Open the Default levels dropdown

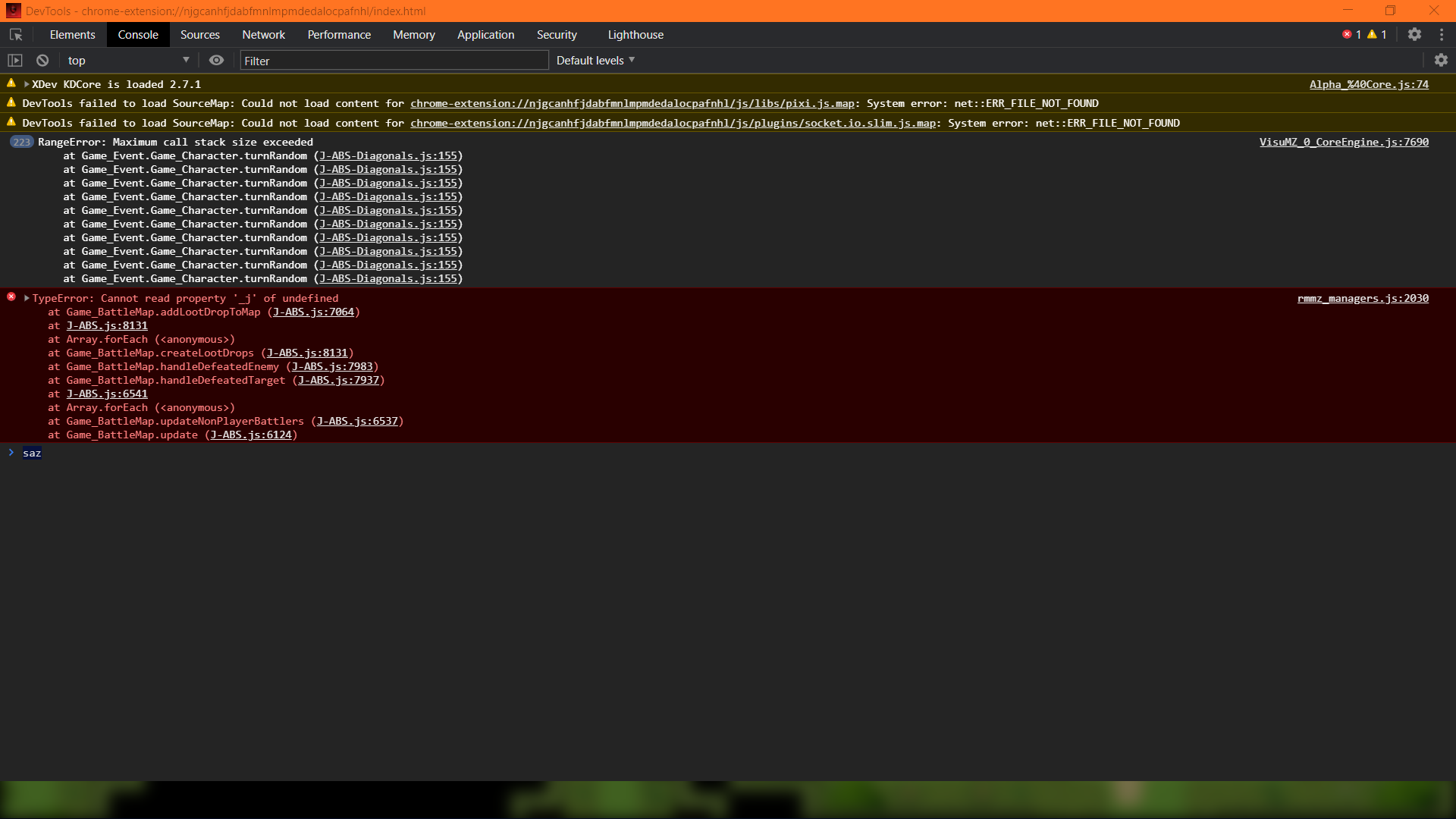tap(595, 61)
